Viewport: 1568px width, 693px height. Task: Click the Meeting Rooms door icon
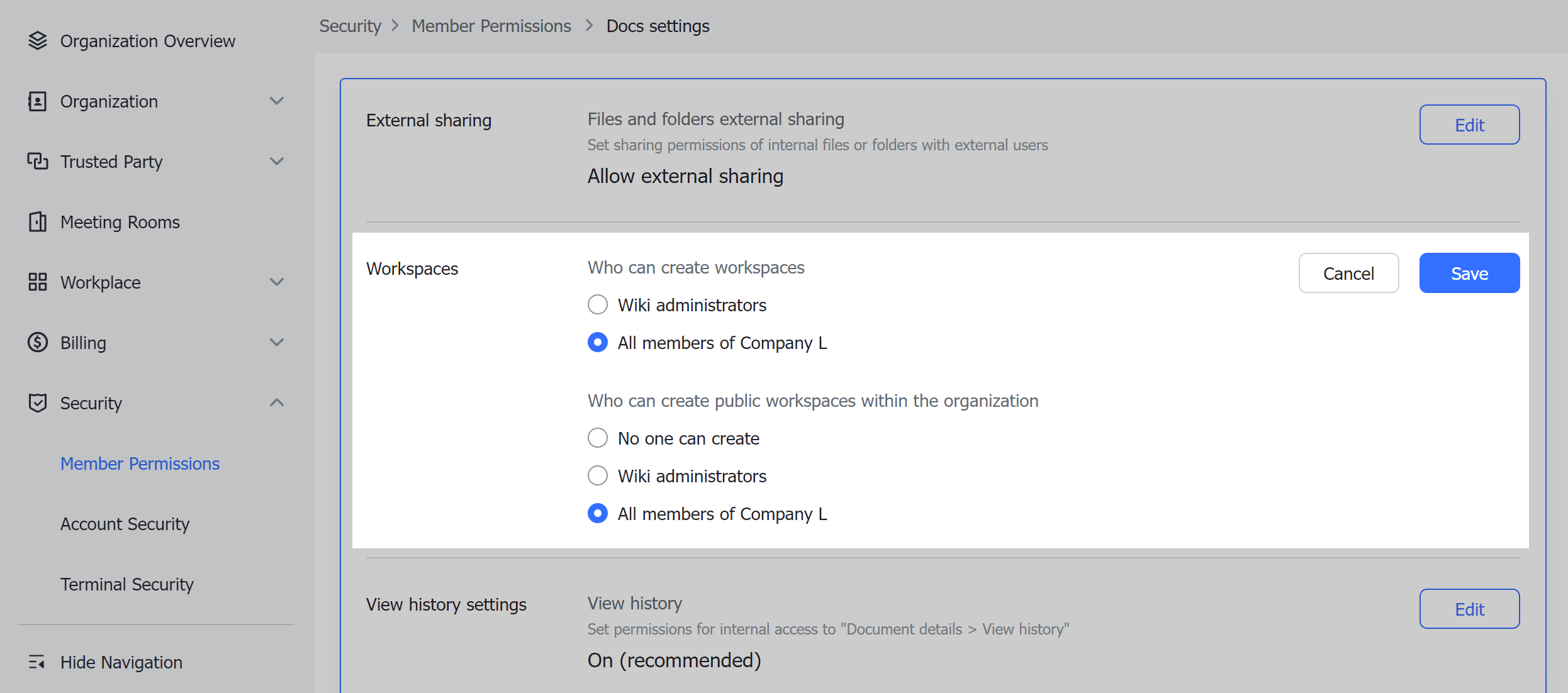point(38,222)
